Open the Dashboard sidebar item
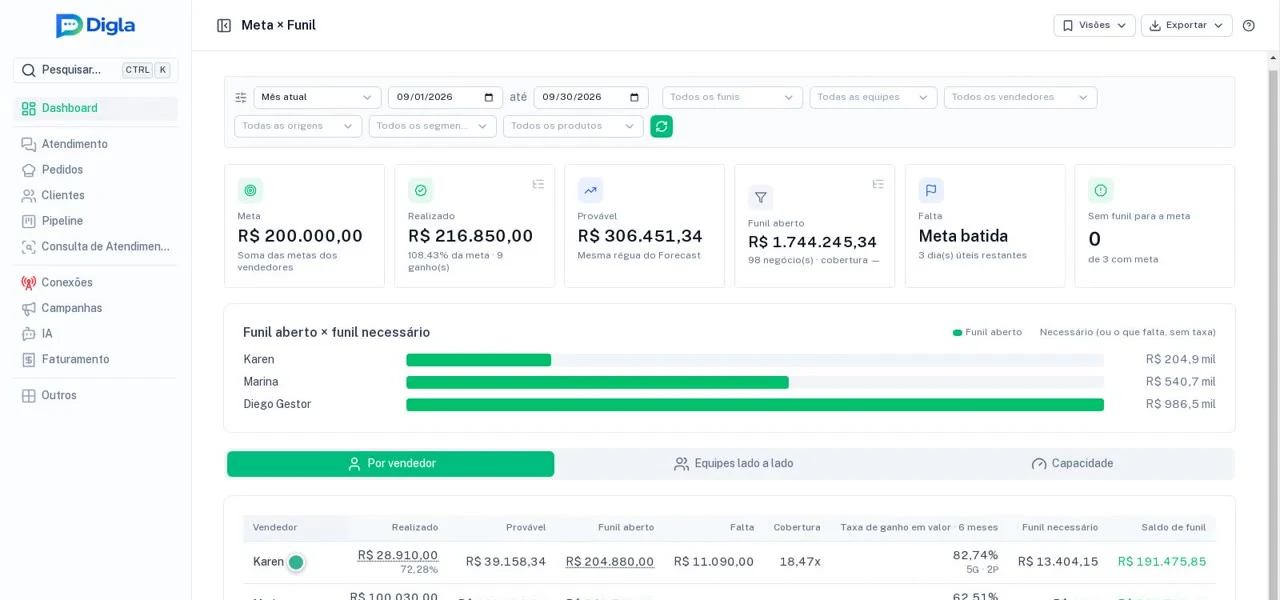This screenshot has width=1280, height=600. click(96, 108)
